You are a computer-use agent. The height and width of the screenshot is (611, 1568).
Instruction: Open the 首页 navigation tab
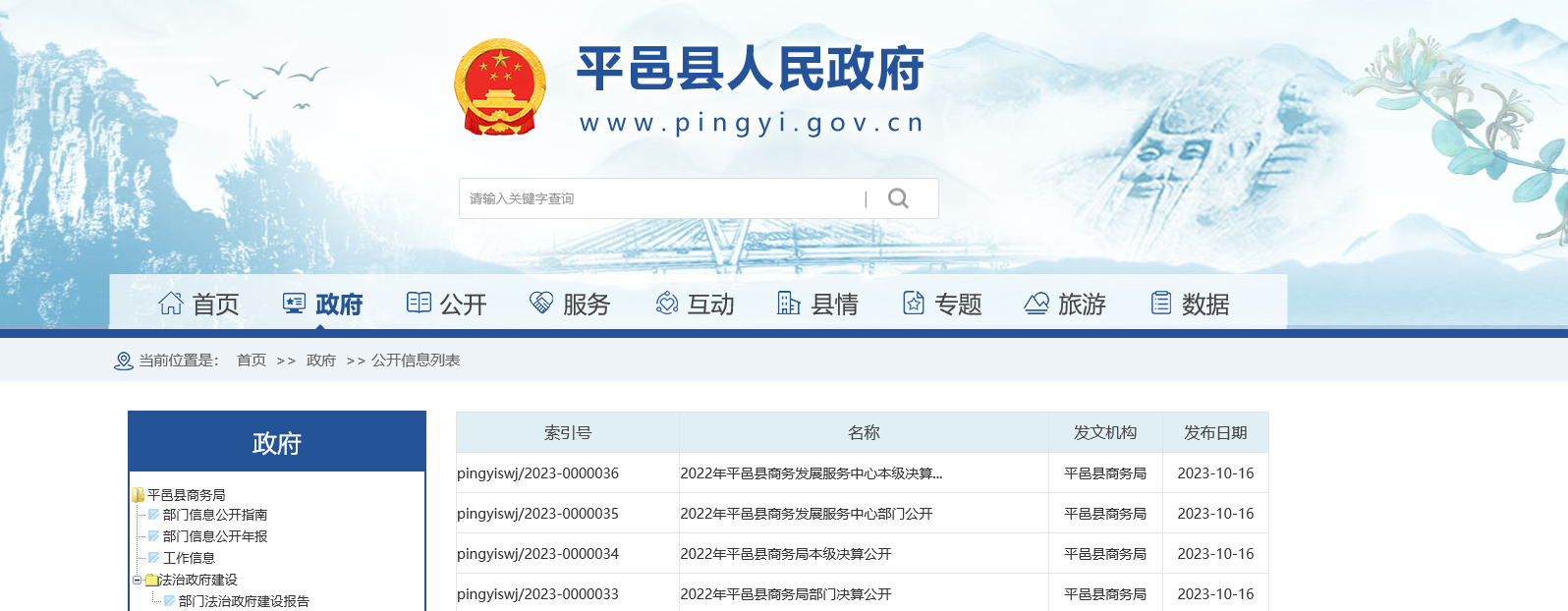pyautogui.click(x=215, y=305)
